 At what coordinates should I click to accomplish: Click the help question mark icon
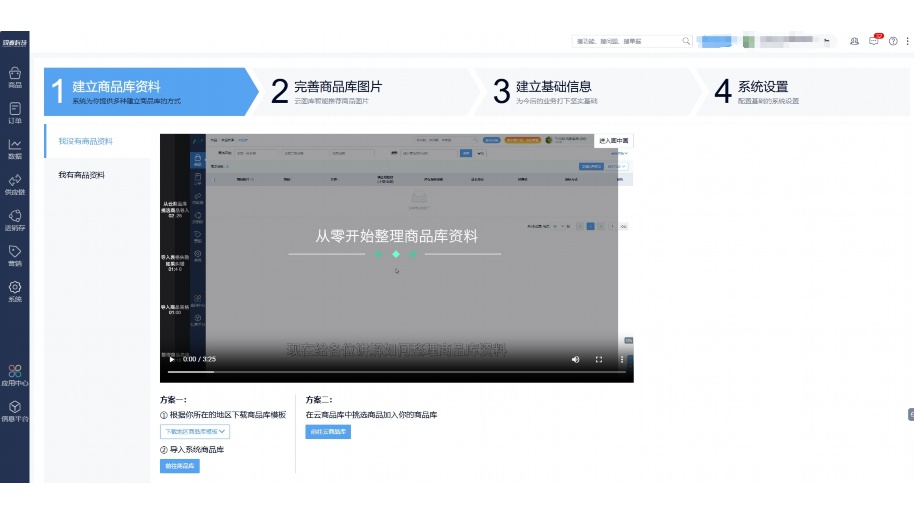(x=893, y=41)
